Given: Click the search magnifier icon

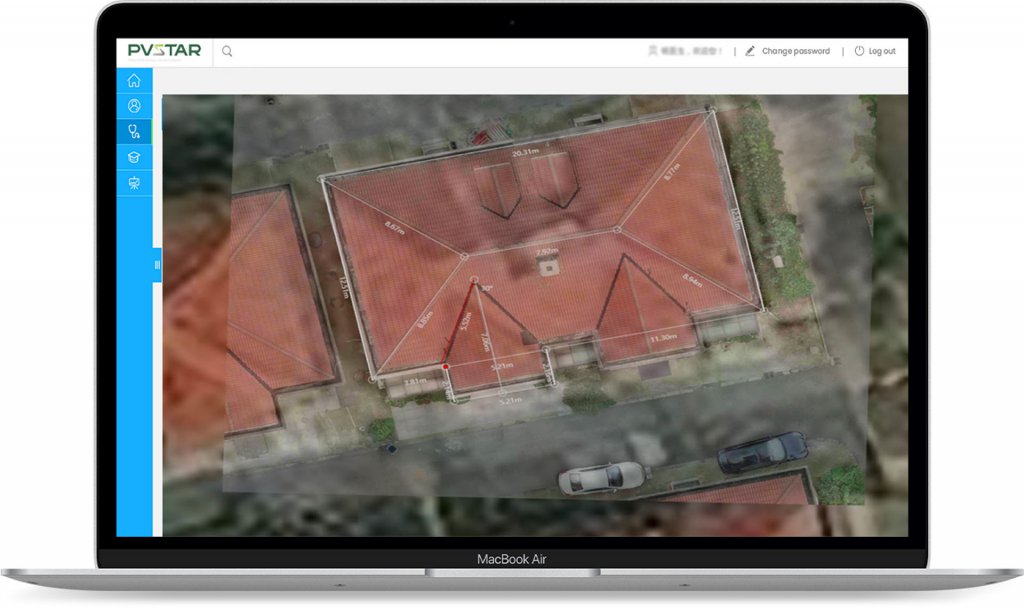Looking at the screenshot, I should tap(227, 51).
